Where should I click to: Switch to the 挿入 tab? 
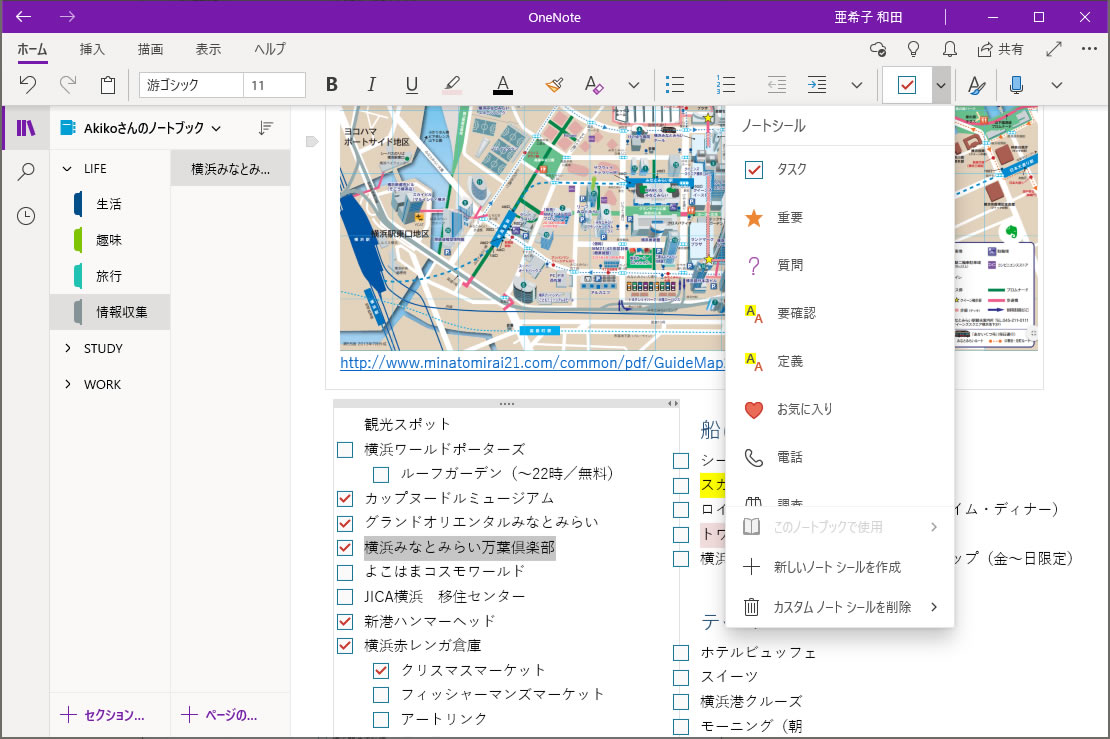[x=92, y=49]
